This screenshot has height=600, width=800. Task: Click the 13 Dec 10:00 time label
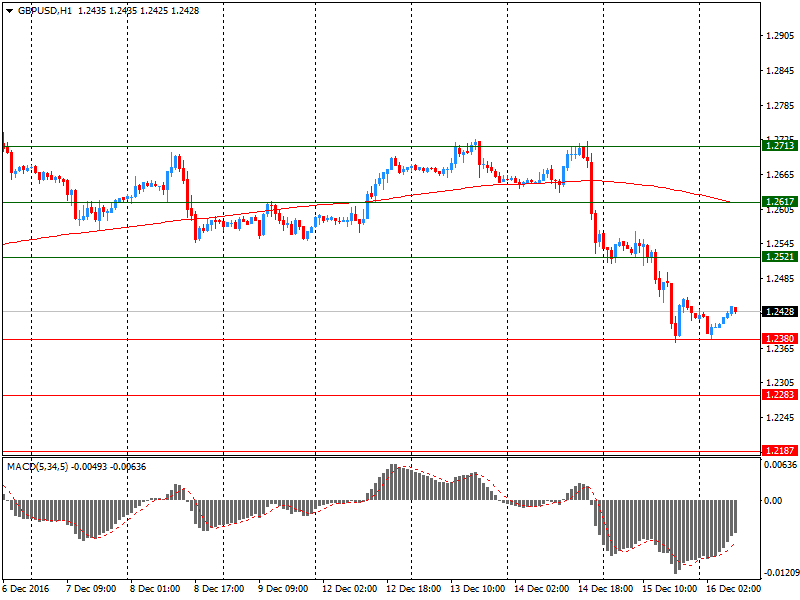point(478,589)
